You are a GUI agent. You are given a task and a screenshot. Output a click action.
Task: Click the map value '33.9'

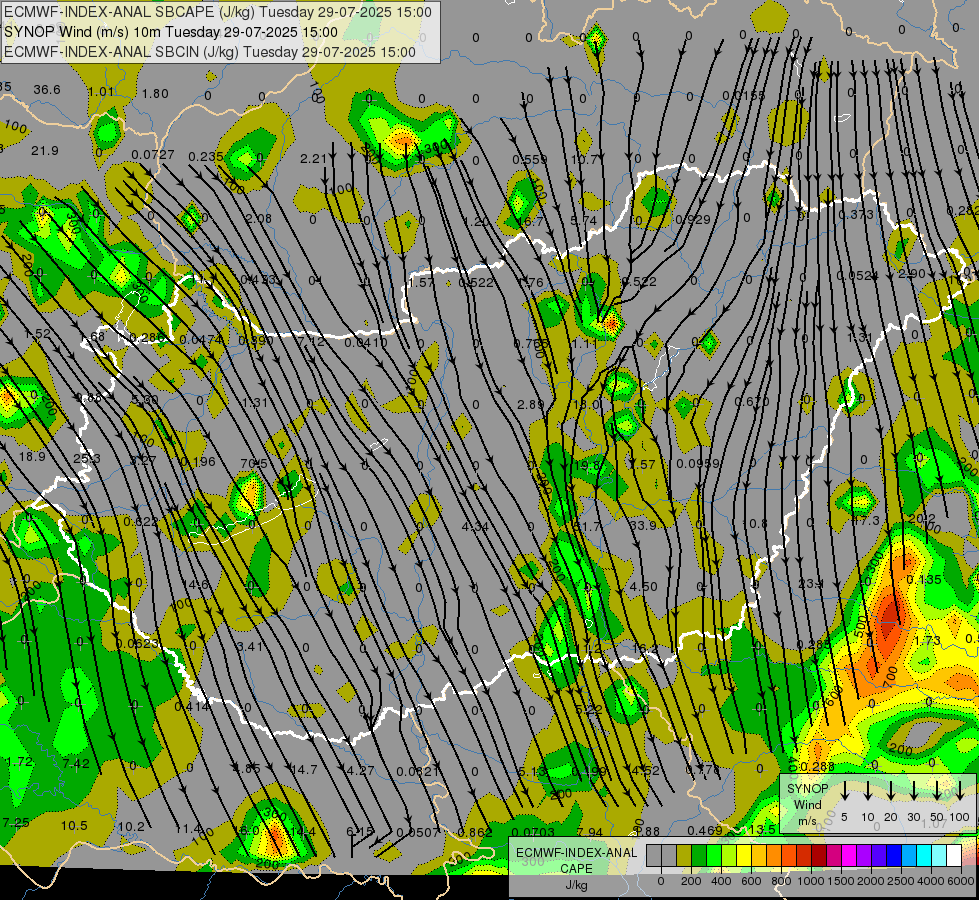coord(642,525)
